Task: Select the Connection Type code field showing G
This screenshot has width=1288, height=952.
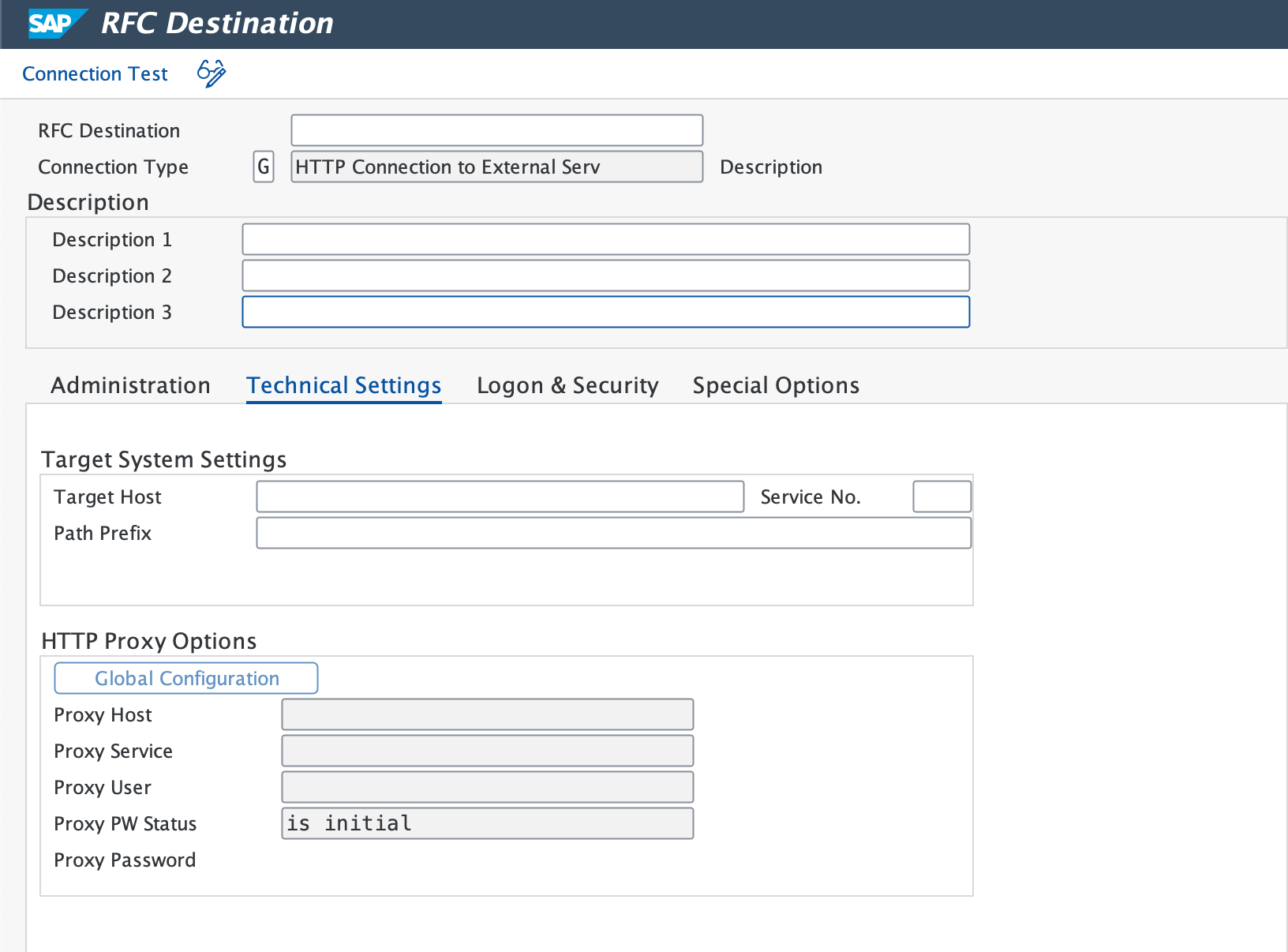Action: [x=263, y=167]
